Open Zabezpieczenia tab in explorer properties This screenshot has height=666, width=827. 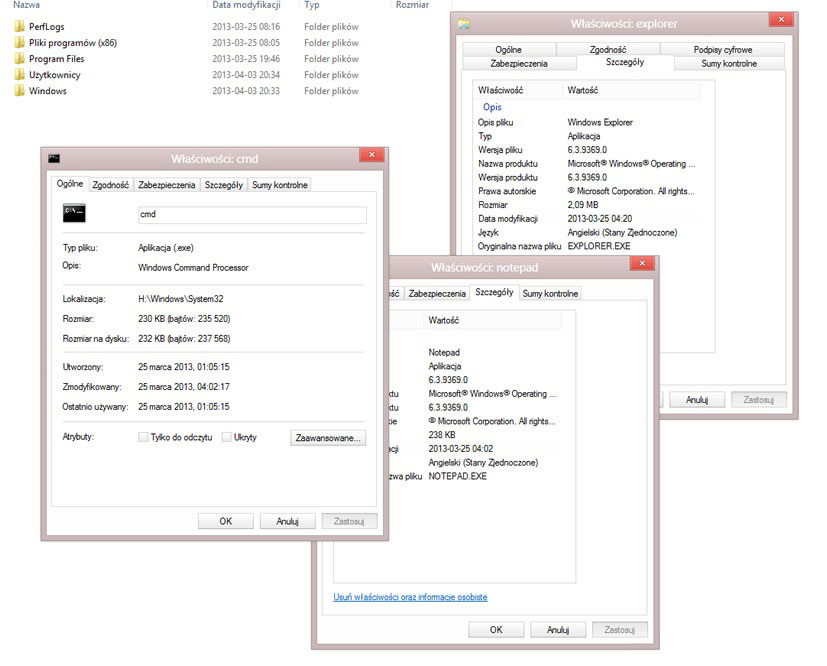click(x=519, y=64)
